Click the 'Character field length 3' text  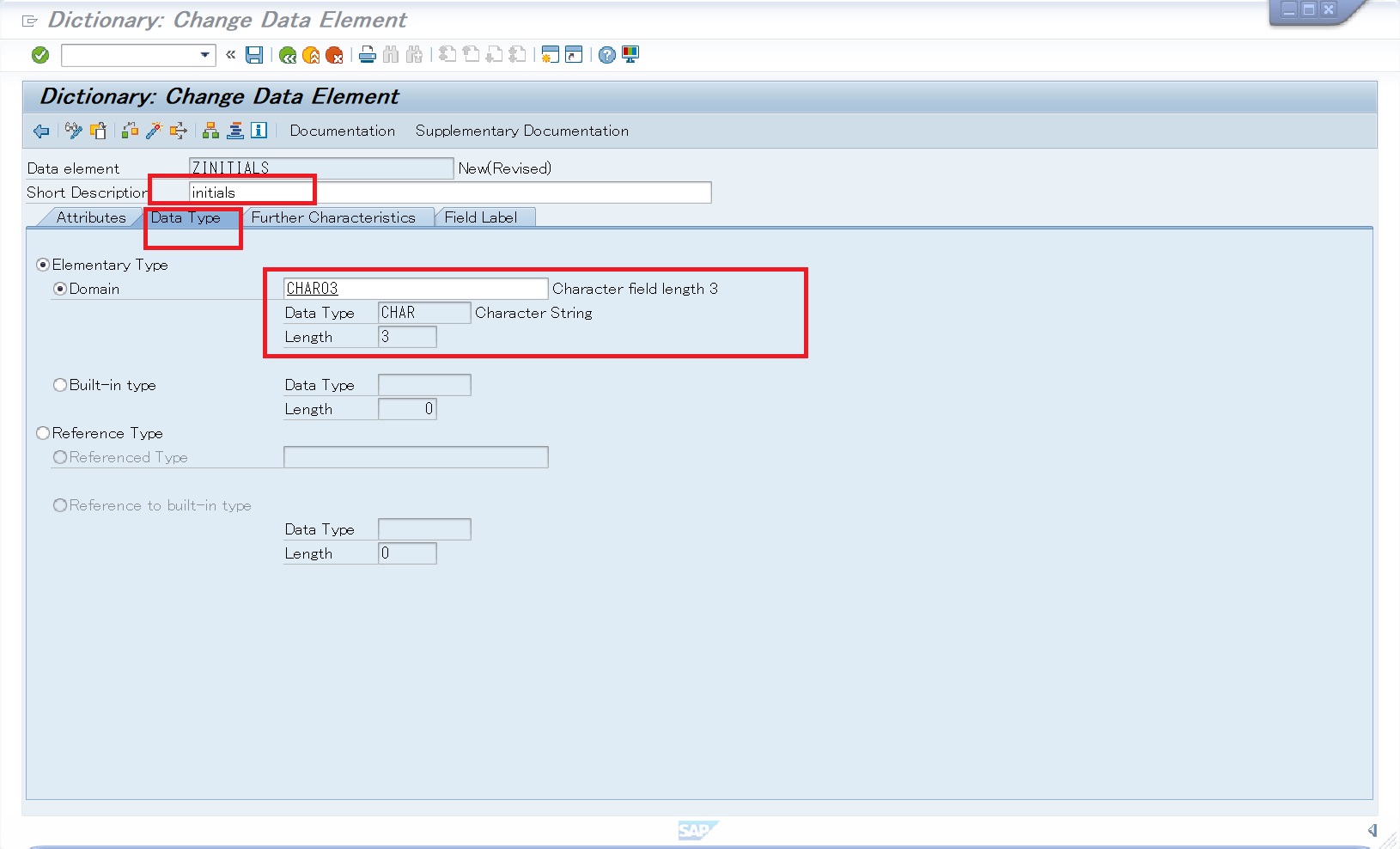[635, 289]
